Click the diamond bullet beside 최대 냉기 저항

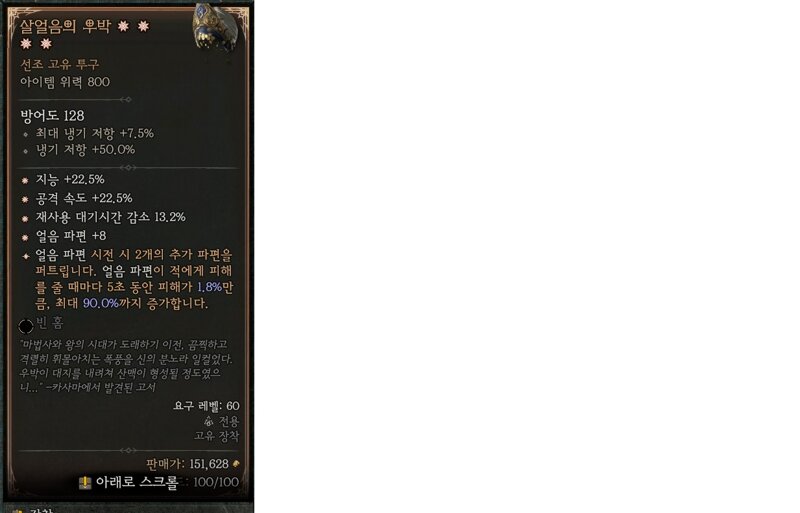click(26, 135)
